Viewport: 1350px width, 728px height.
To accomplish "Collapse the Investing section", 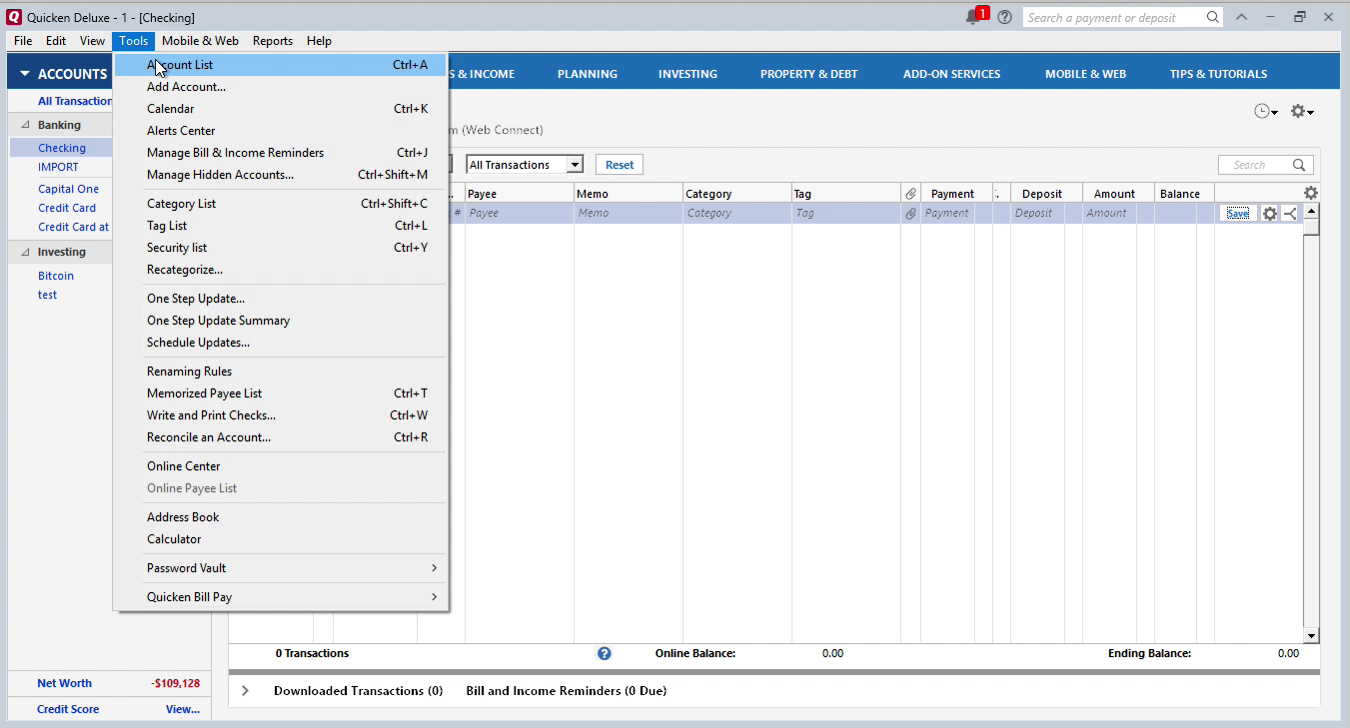I will pyautogui.click(x=25, y=252).
